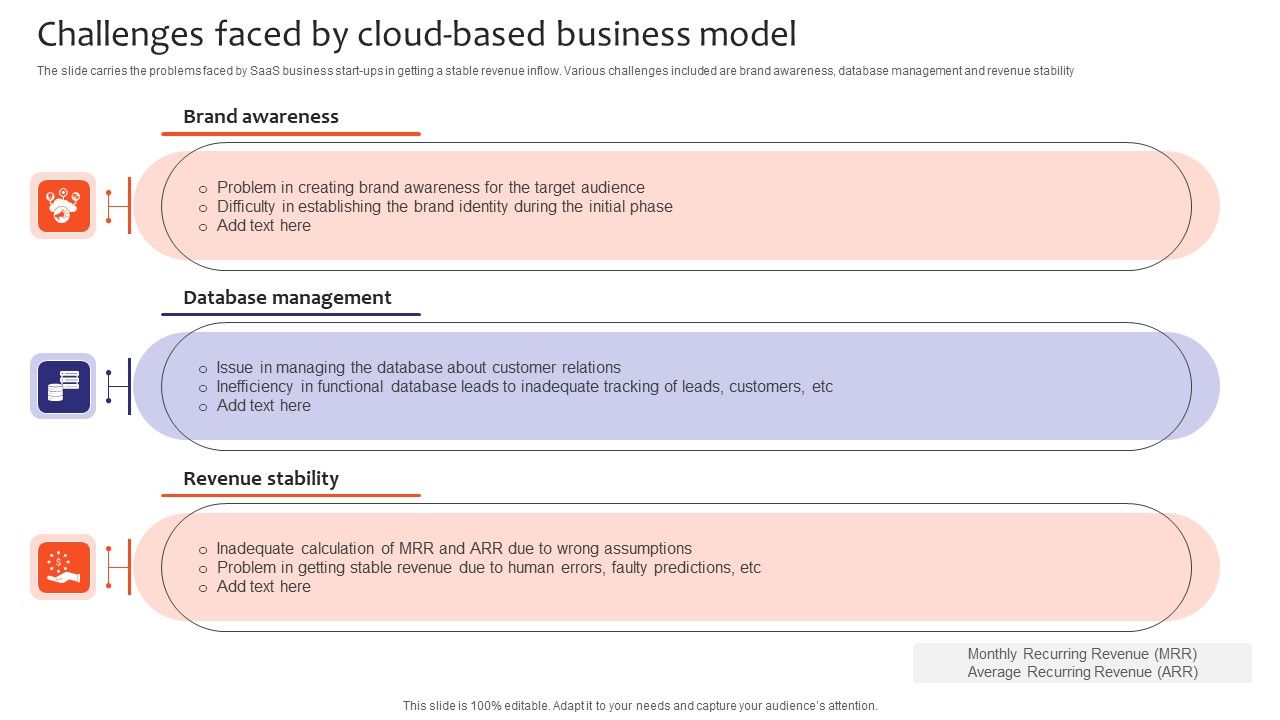Click 'Difficulty in establishing the brand identity' bullet
The height and width of the screenshot is (720, 1280).
coord(444,207)
